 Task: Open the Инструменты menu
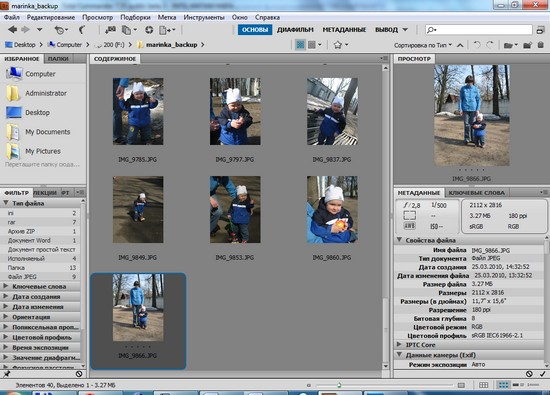click(204, 17)
